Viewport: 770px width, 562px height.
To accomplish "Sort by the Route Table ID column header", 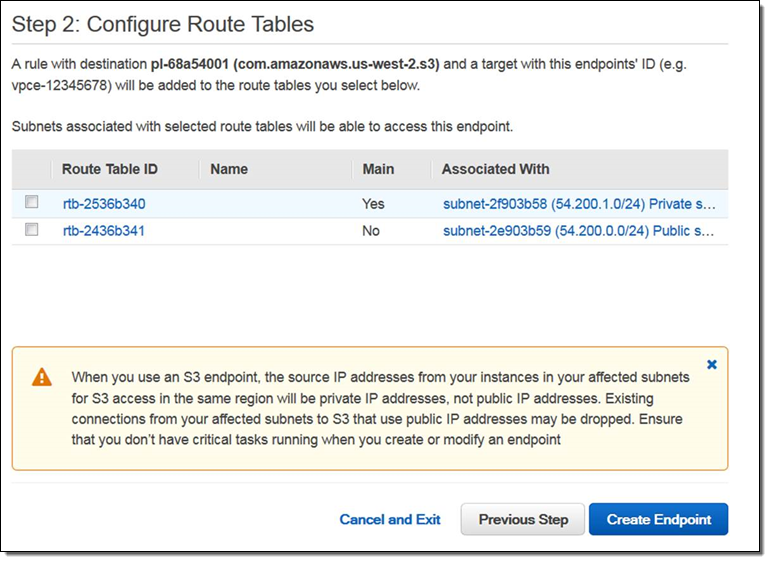I will tap(109, 169).
